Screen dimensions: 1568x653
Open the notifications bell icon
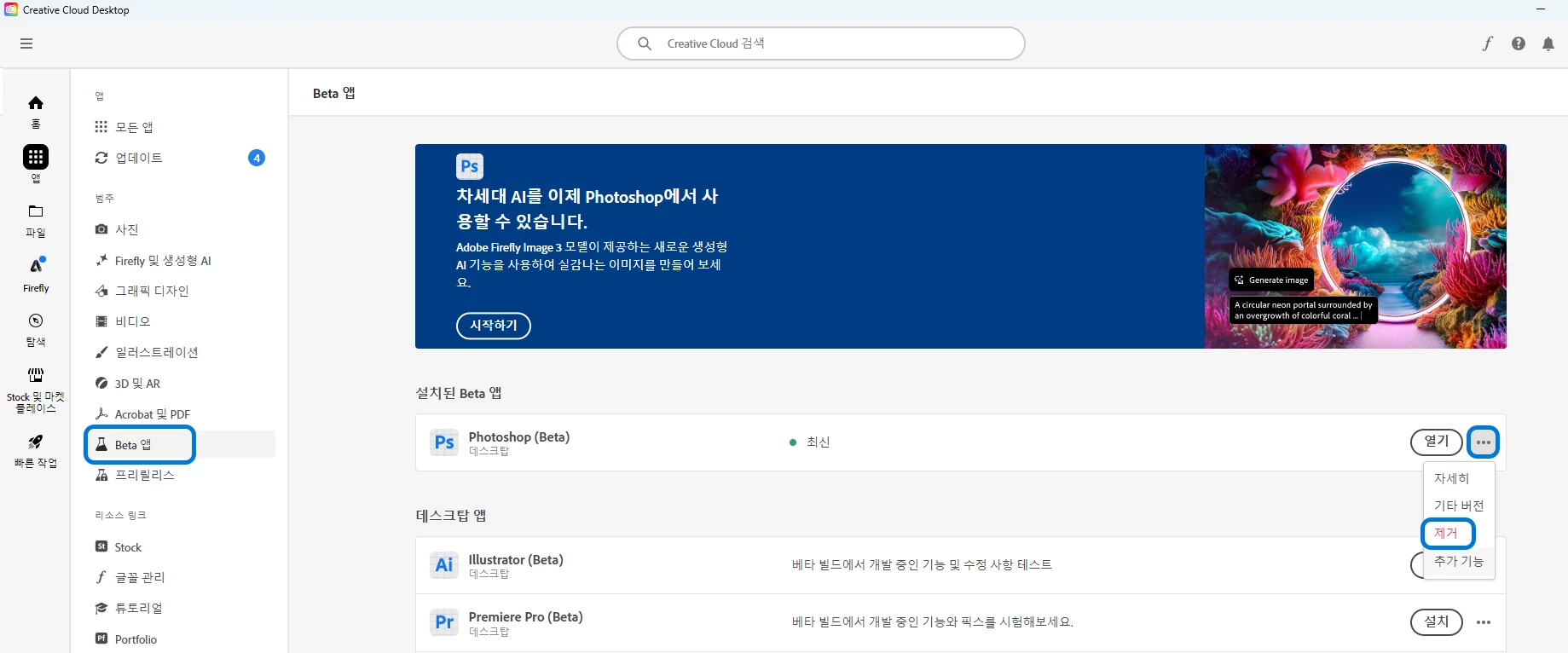pyautogui.click(x=1548, y=43)
